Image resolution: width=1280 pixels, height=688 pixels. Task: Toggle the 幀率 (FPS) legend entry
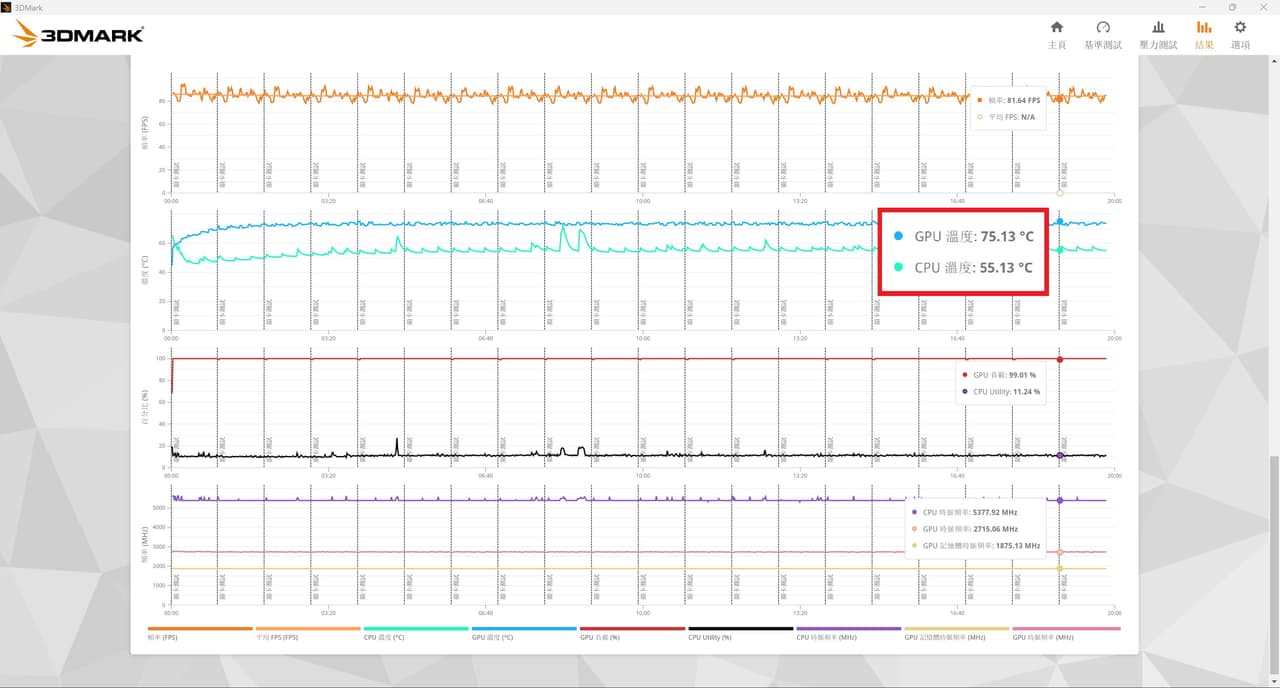200,633
